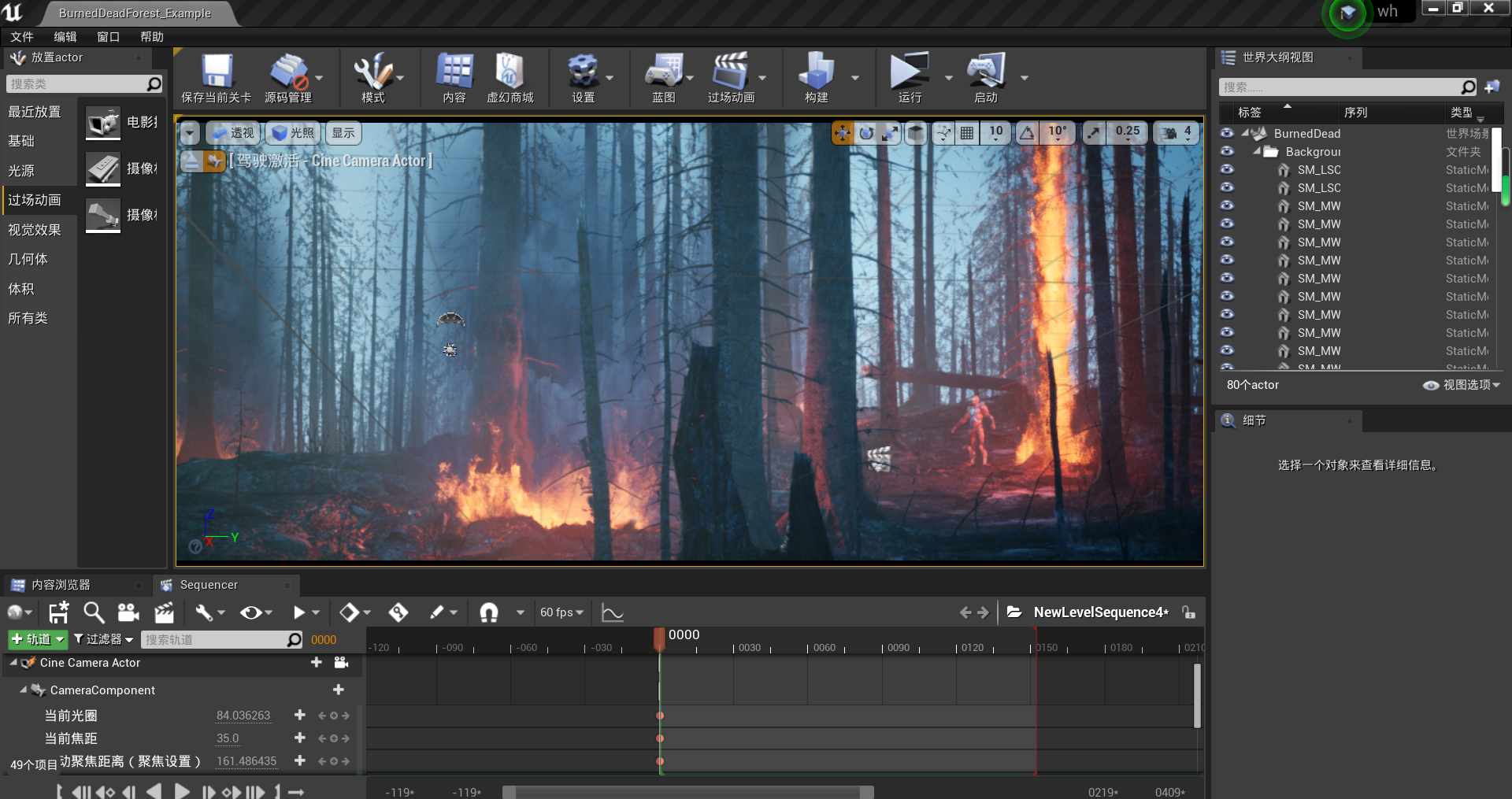Open the 视图选项 view options dropdown
Viewport: 1512px width, 799px height.
click(1462, 385)
